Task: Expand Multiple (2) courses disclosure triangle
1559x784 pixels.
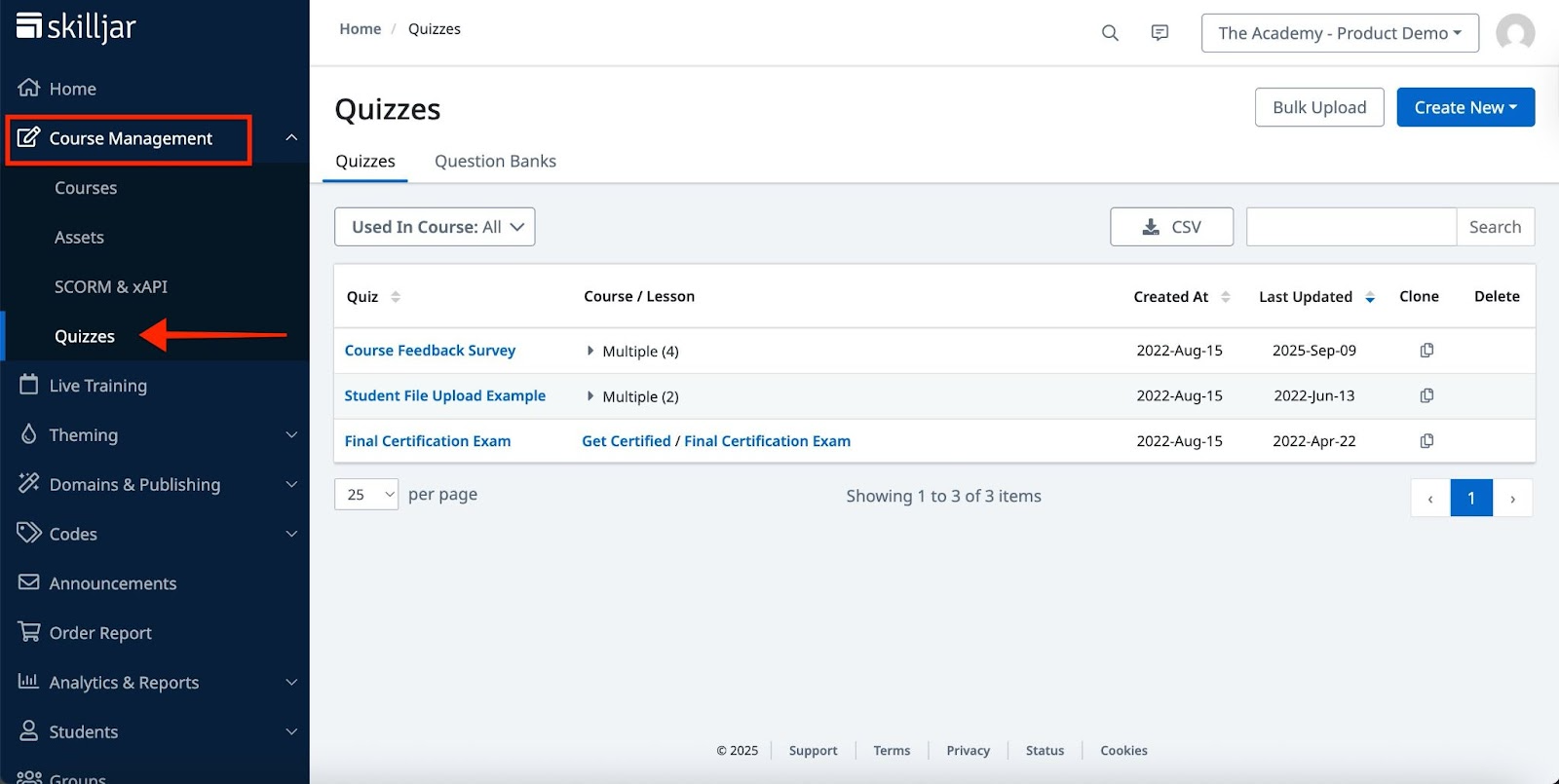Action: click(x=590, y=396)
